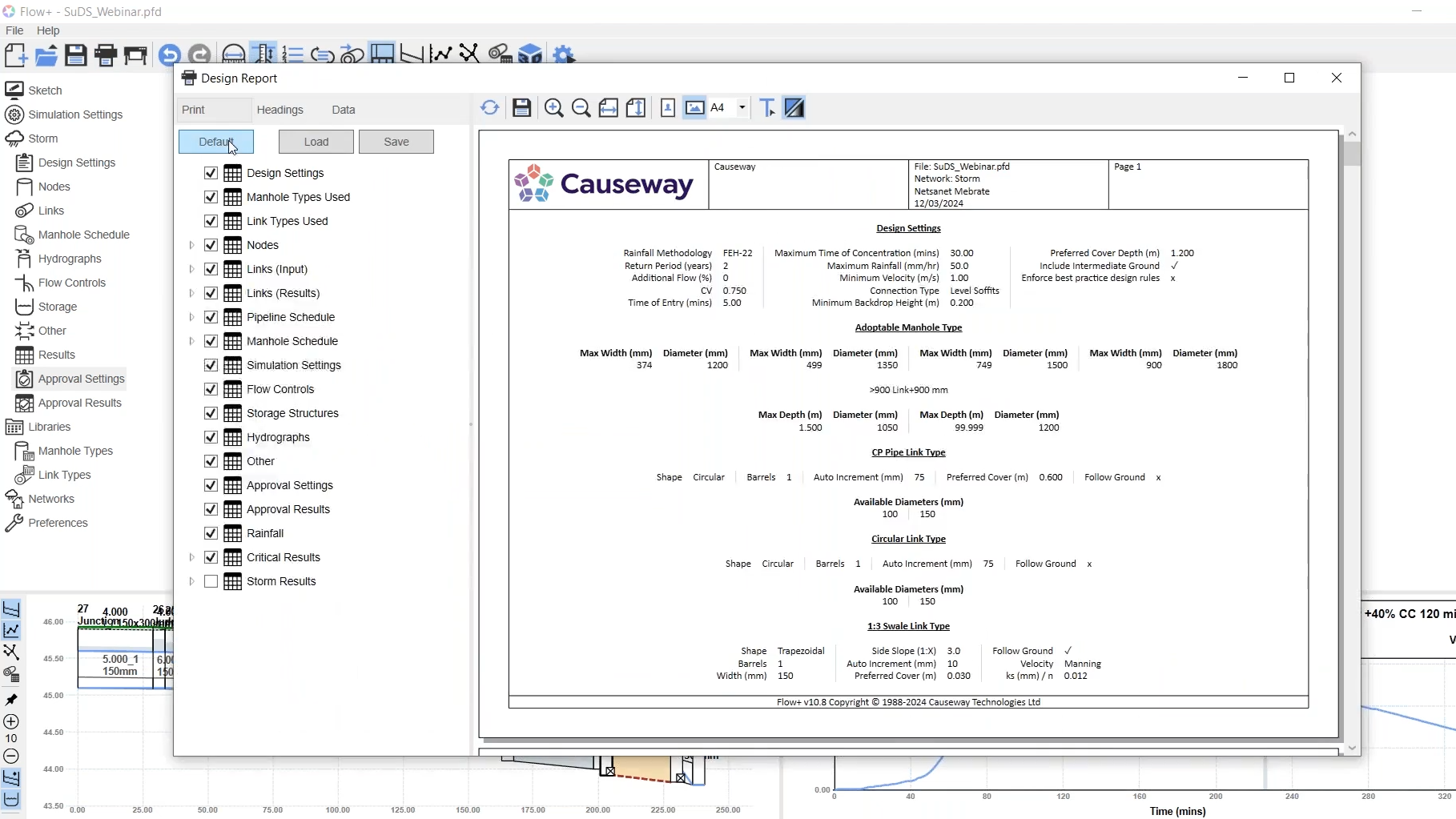Open the File menu
Viewport: 1456px width, 819px height.
point(14,30)
